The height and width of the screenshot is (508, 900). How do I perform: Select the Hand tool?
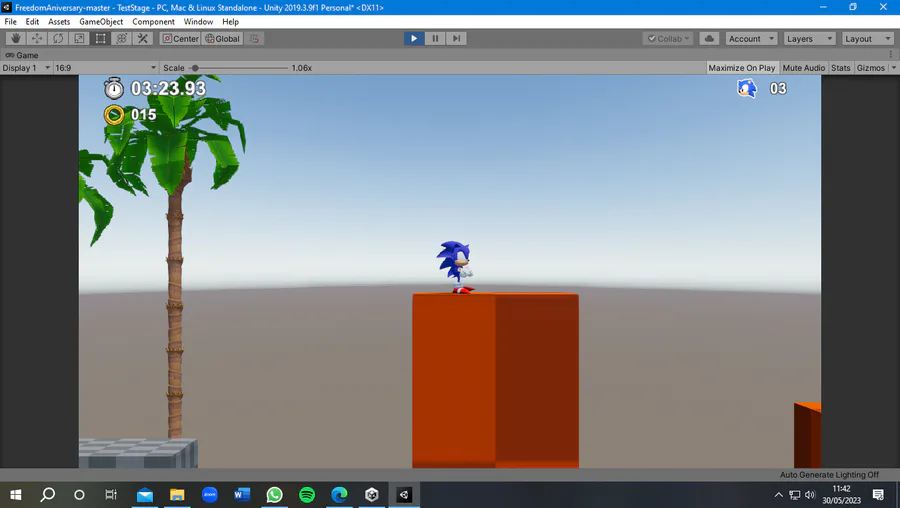(15, 38)
